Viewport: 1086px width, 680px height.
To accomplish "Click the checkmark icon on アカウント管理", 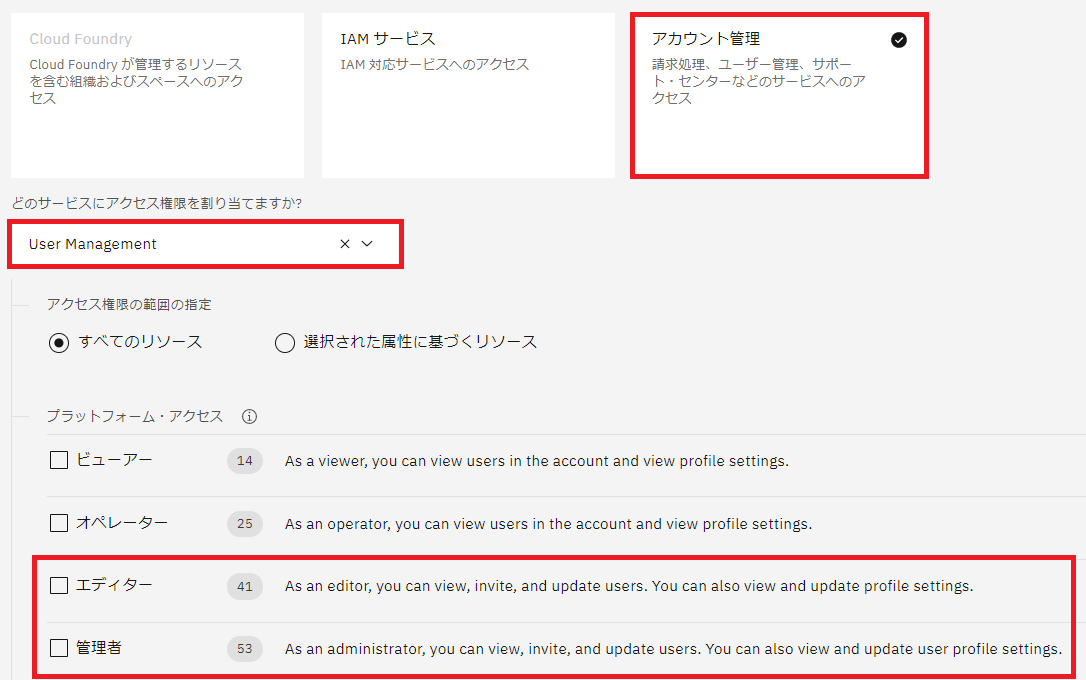I will 898,40.
